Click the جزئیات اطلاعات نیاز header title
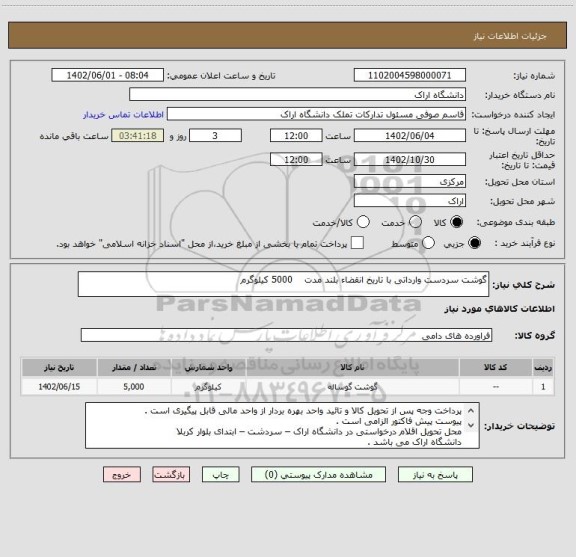Image resolution: width=576 pixels, height=557 pixels. tap(510, 36)
